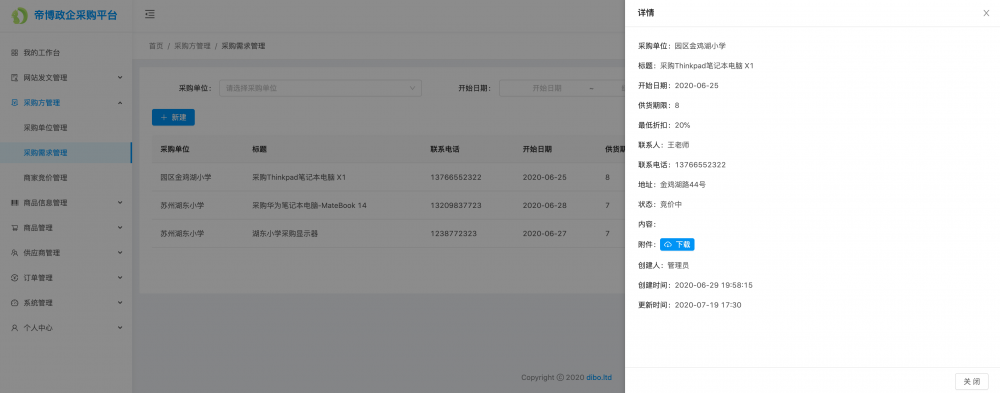
Task: Click phone number 13209837723 cell
Action: click(x=456, y=205)
